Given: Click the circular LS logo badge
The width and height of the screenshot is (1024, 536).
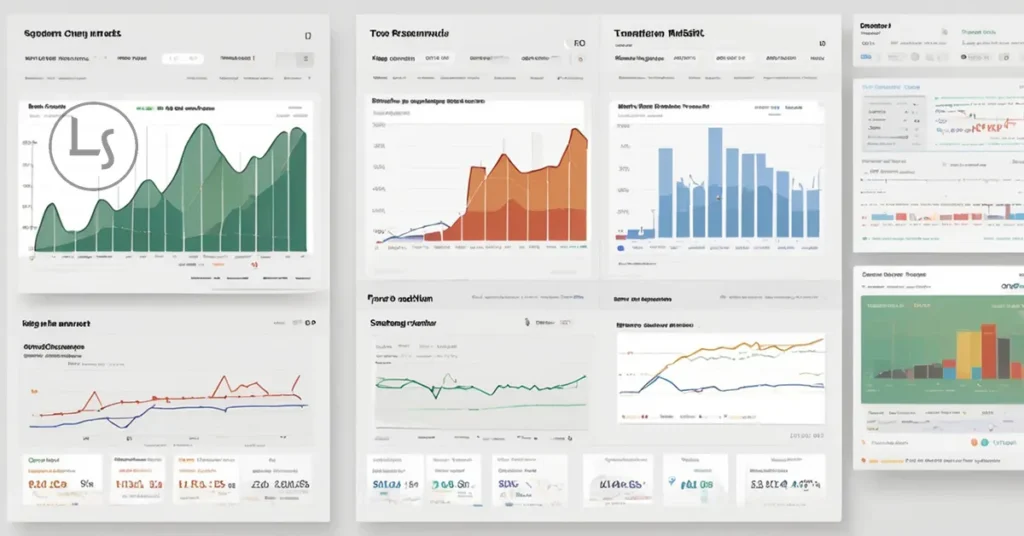Looking at the screenshot, I should pos(93,146).
